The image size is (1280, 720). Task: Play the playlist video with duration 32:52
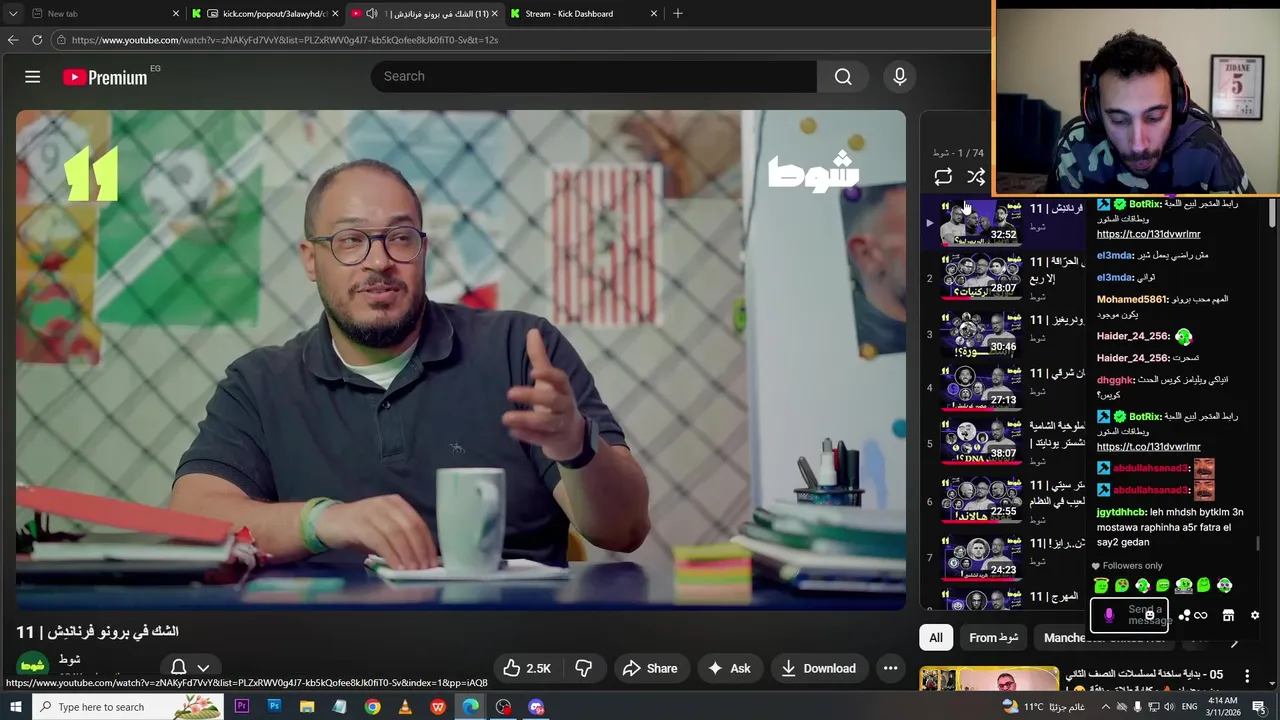(x=982, y=223)
